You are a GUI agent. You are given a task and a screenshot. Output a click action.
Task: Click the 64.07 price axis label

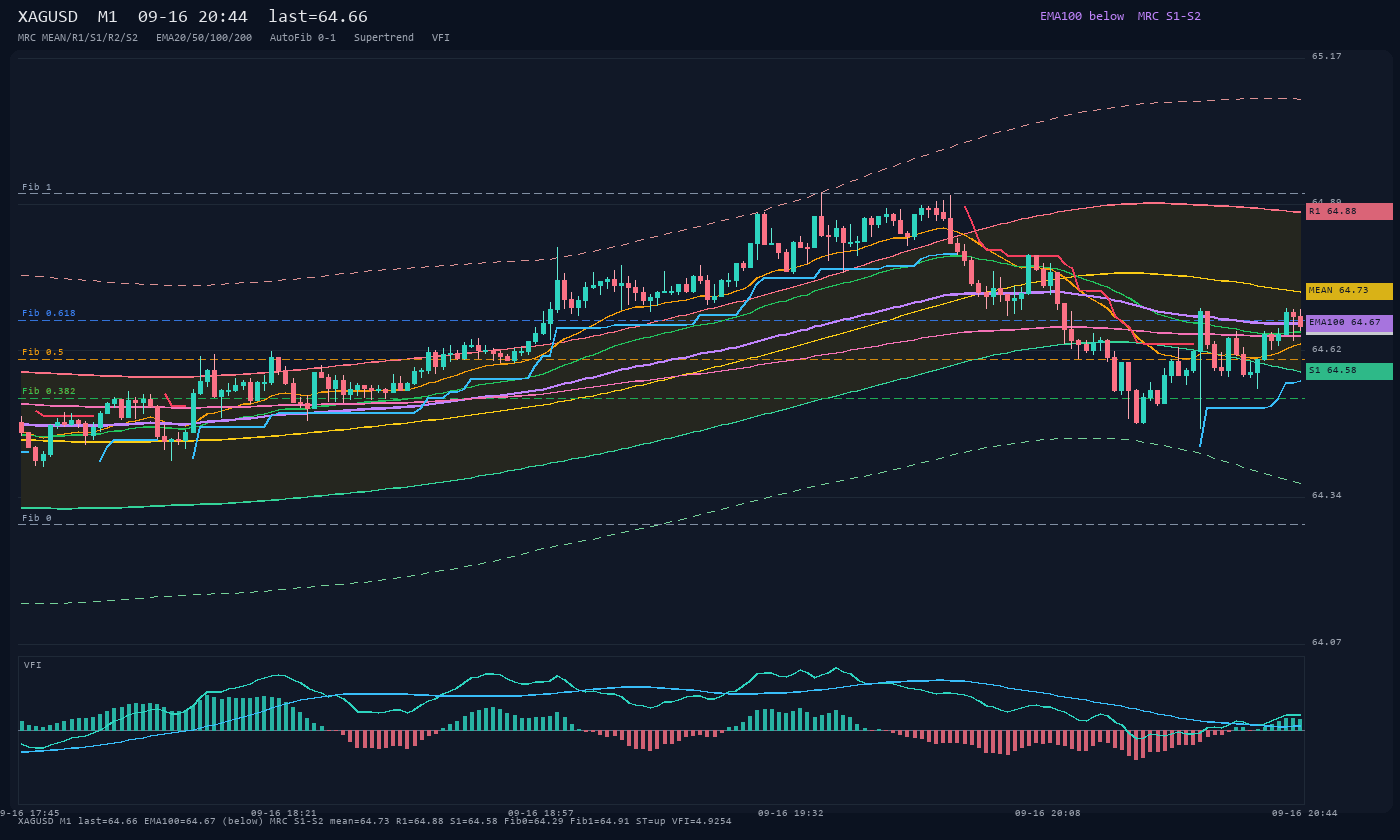[1327, 642]
